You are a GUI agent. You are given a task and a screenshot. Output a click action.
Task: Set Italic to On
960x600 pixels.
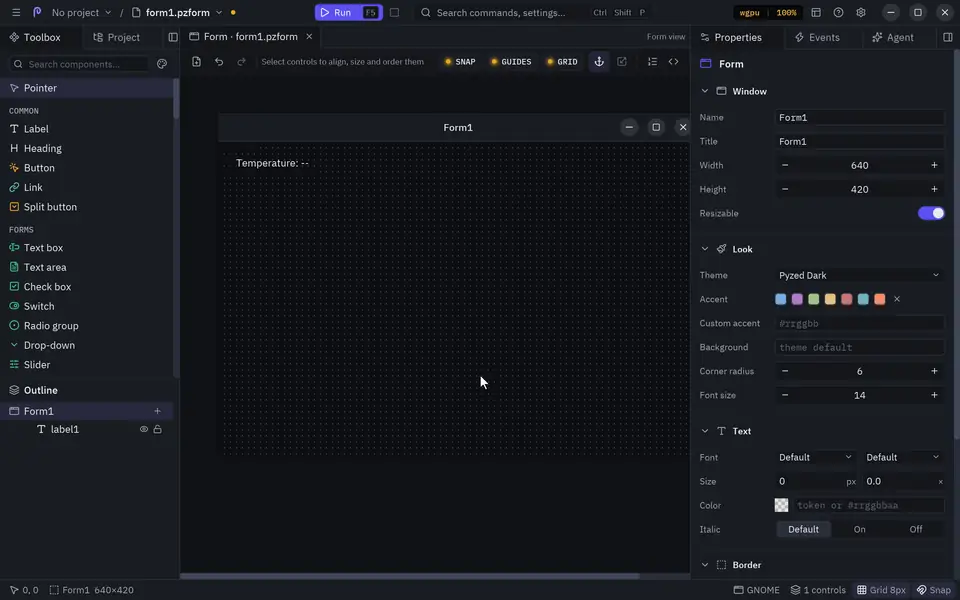point(860,530)
